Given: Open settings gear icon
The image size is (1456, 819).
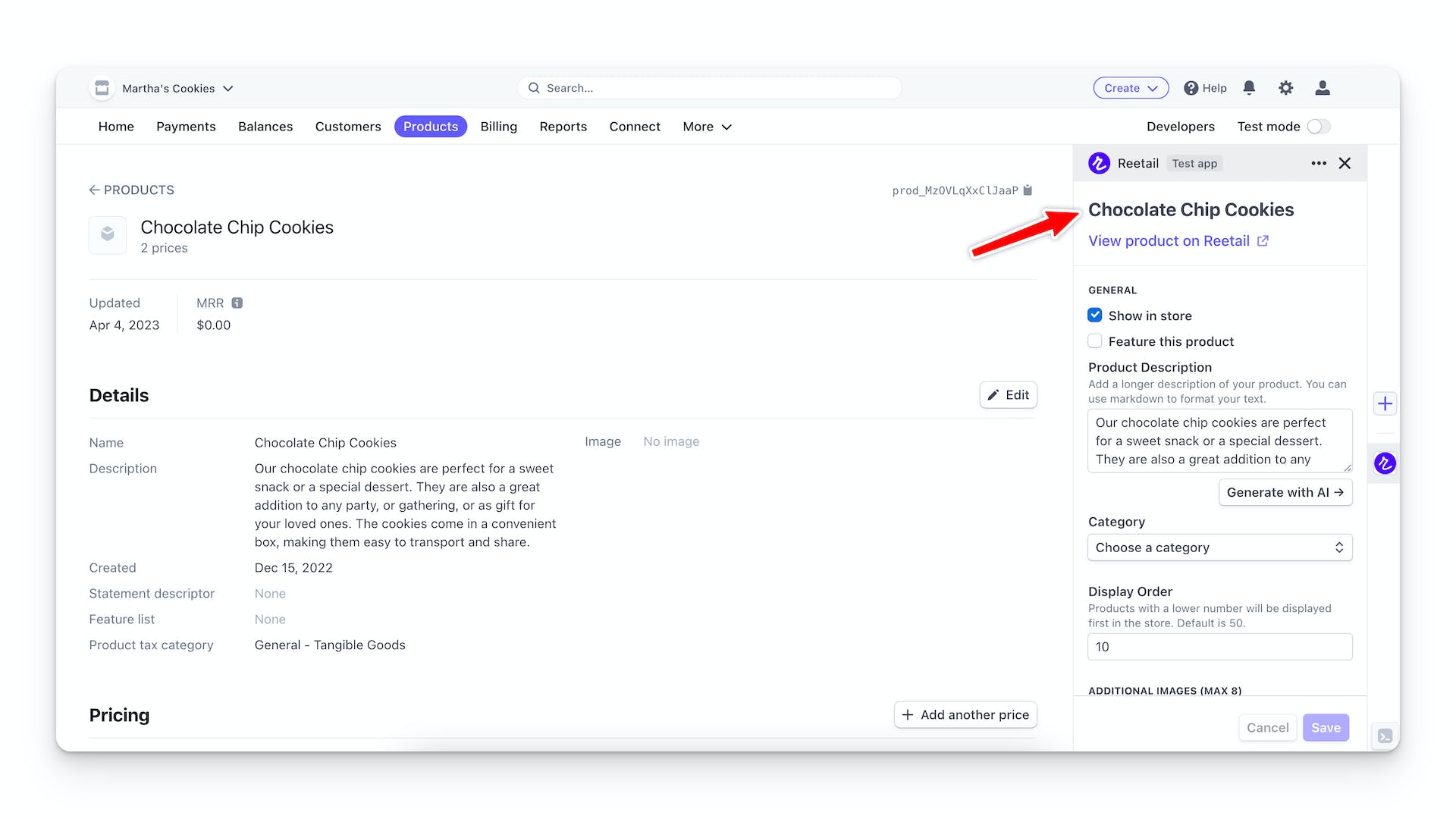Looking at the screenshot, I should (x=1285, y=88).
